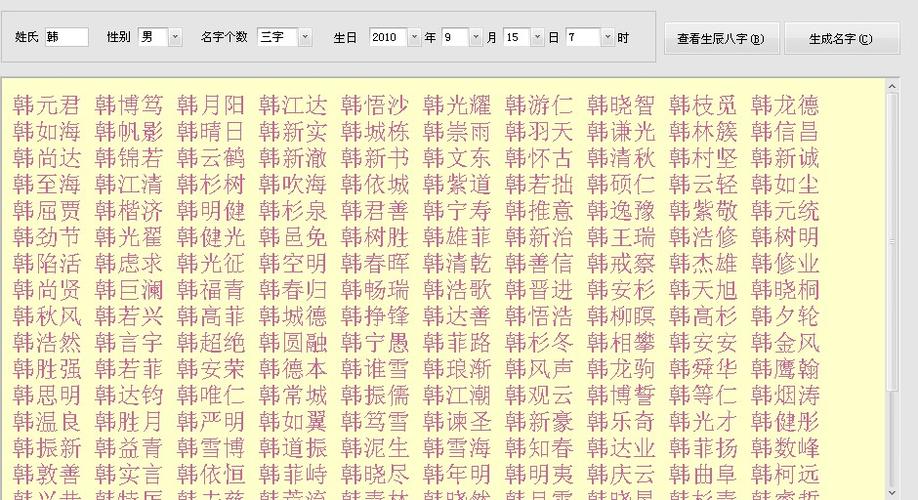Select the name 韩风声
Screen dimensions: 918x500
539,369
